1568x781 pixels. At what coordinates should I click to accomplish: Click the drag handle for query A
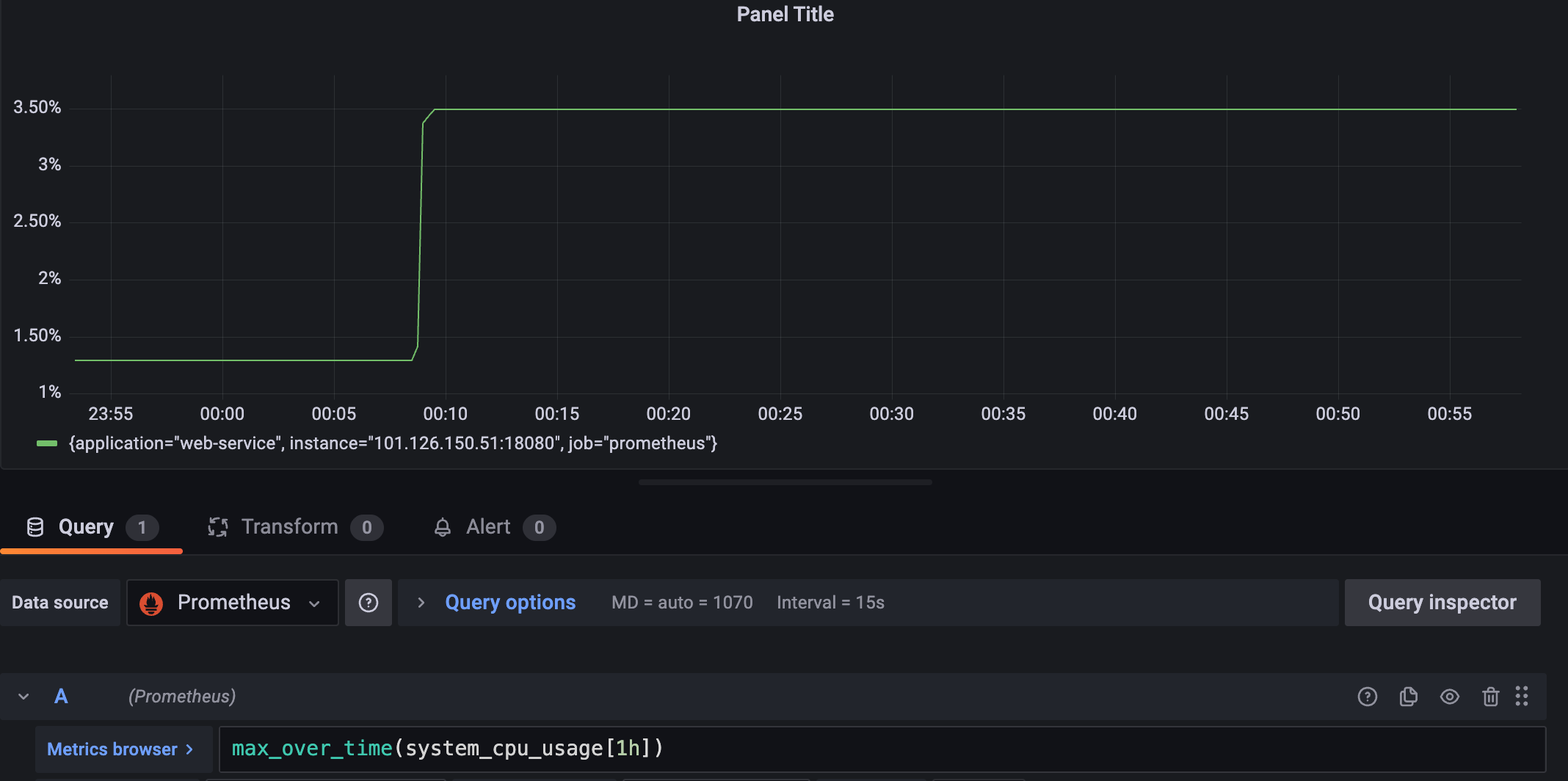coord(1522,697)
